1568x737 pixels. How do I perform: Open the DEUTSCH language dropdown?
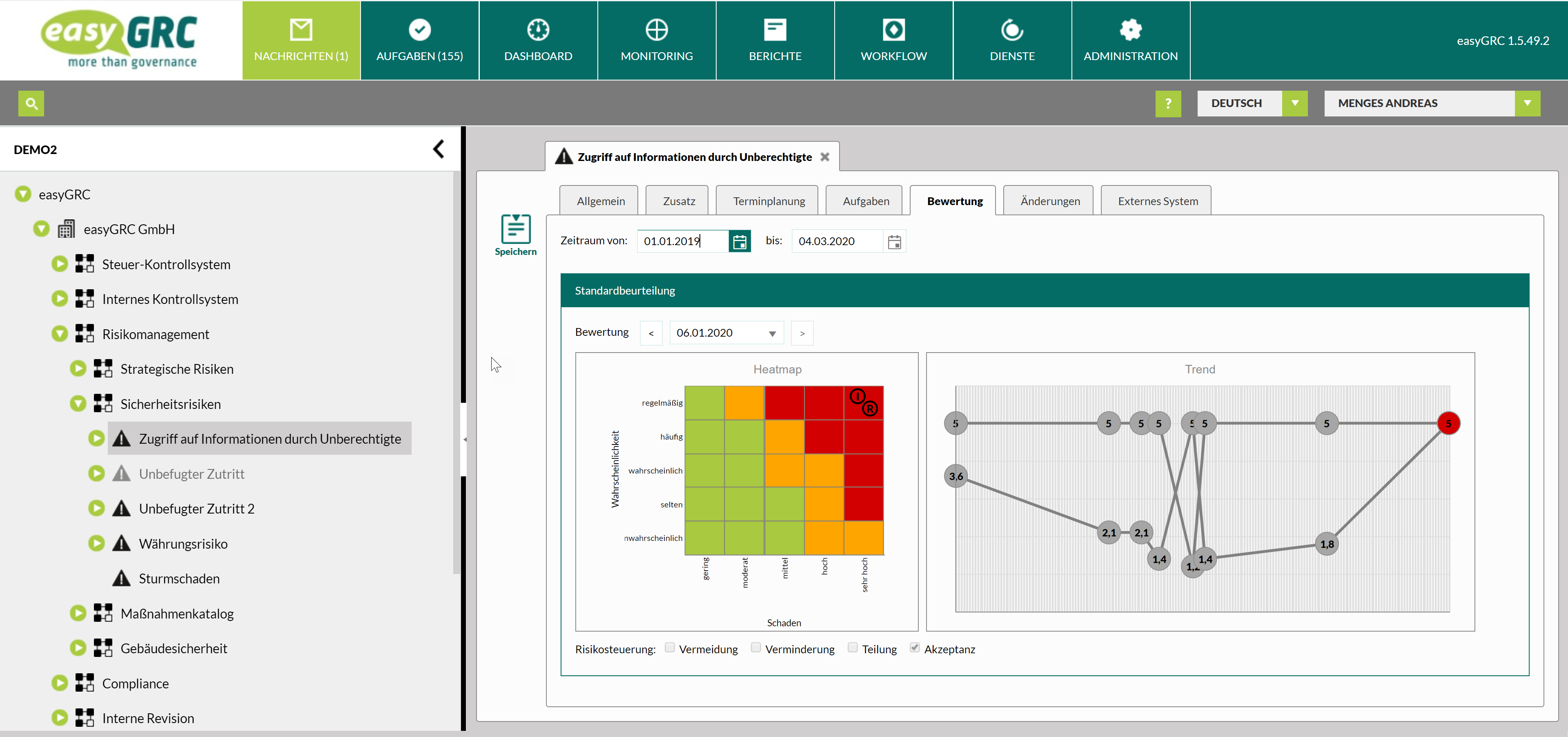tap(1295, 103)
